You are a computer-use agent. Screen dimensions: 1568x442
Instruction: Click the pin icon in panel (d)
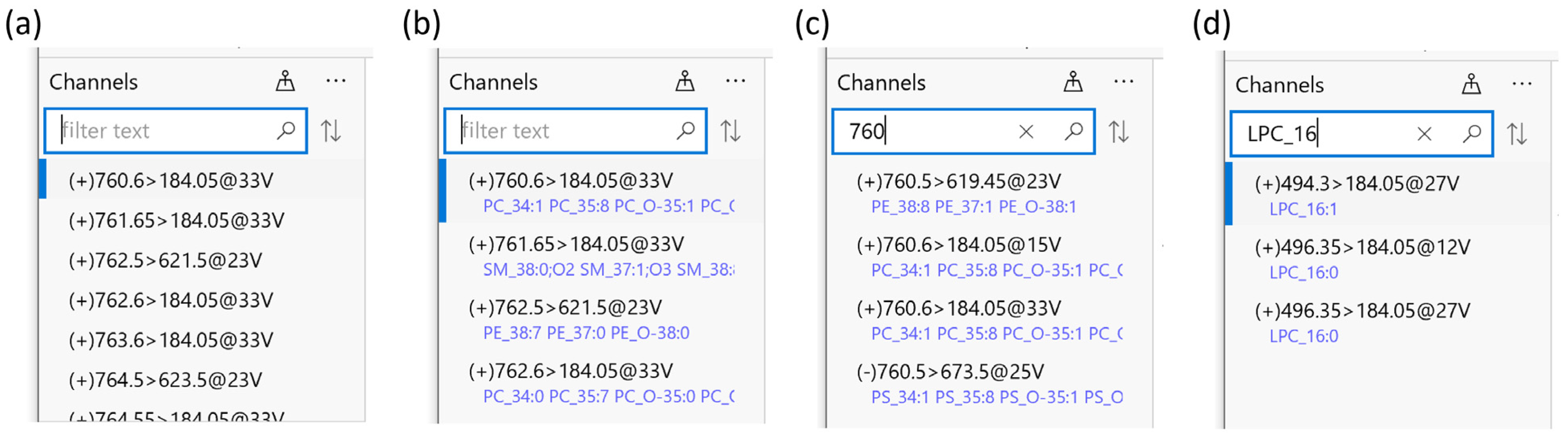tap(1471, 84)
